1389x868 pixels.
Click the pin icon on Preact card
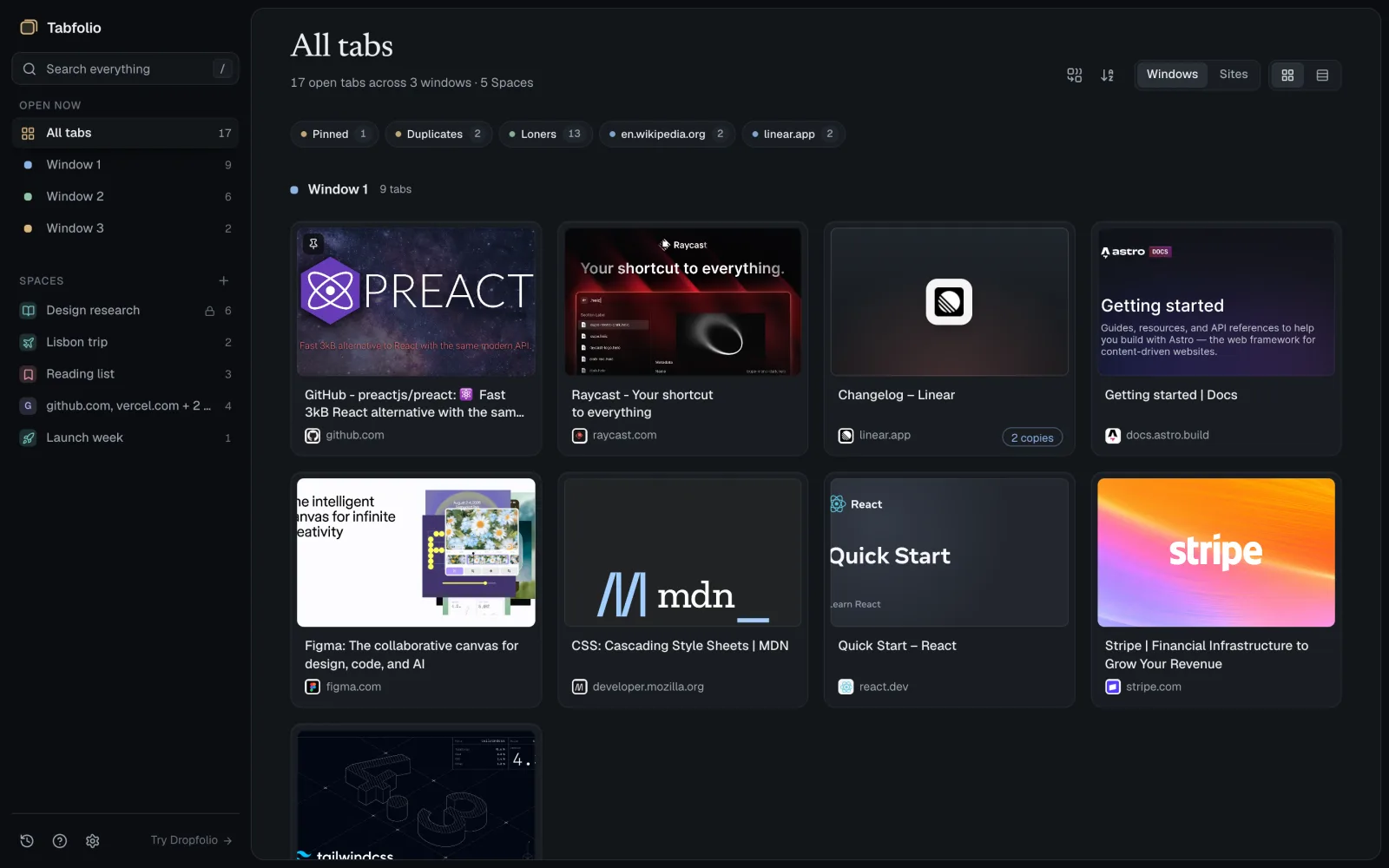click(313, 244)
